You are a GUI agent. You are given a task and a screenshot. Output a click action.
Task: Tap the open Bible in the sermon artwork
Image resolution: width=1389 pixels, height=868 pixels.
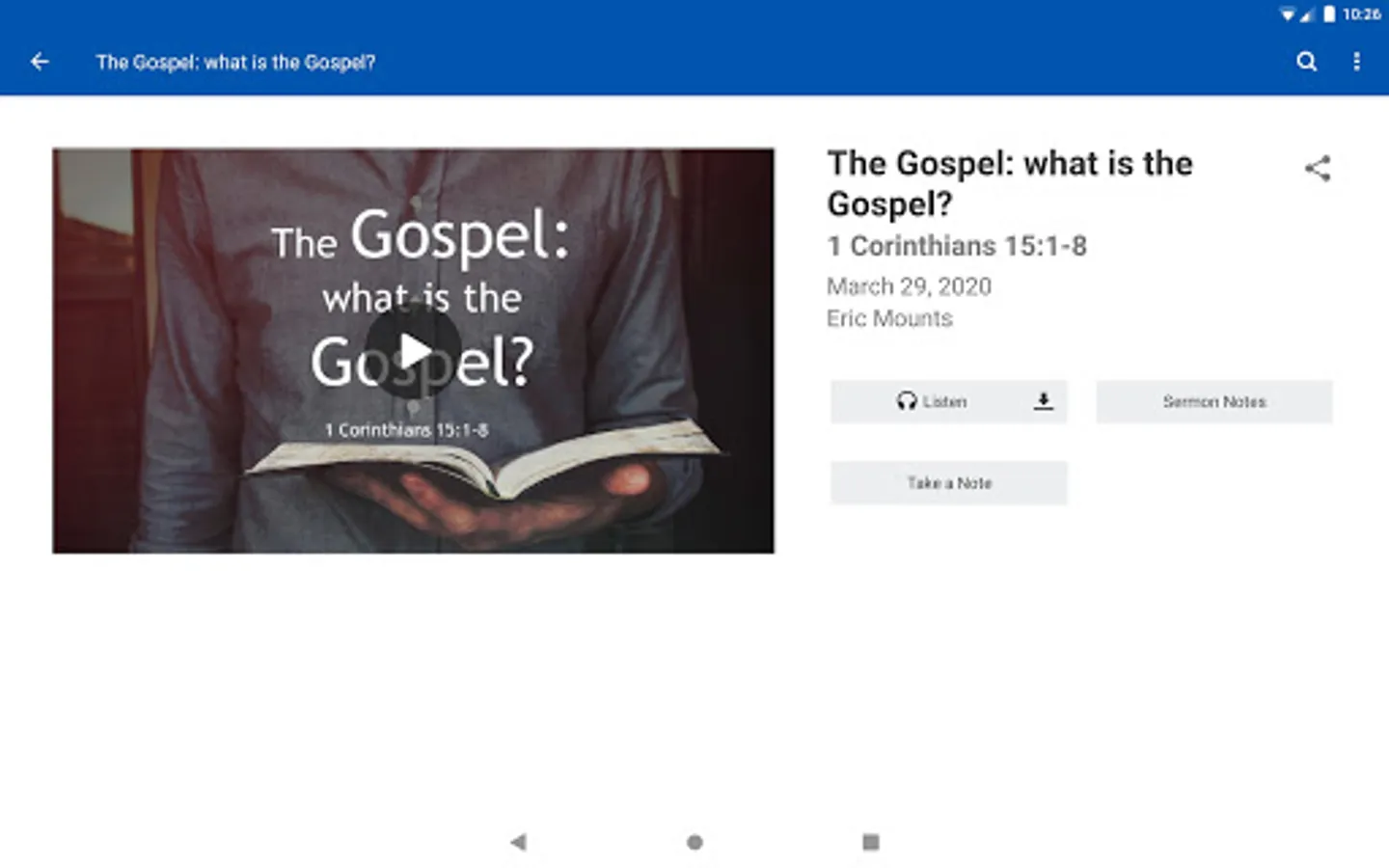click(x=482, y=463)
